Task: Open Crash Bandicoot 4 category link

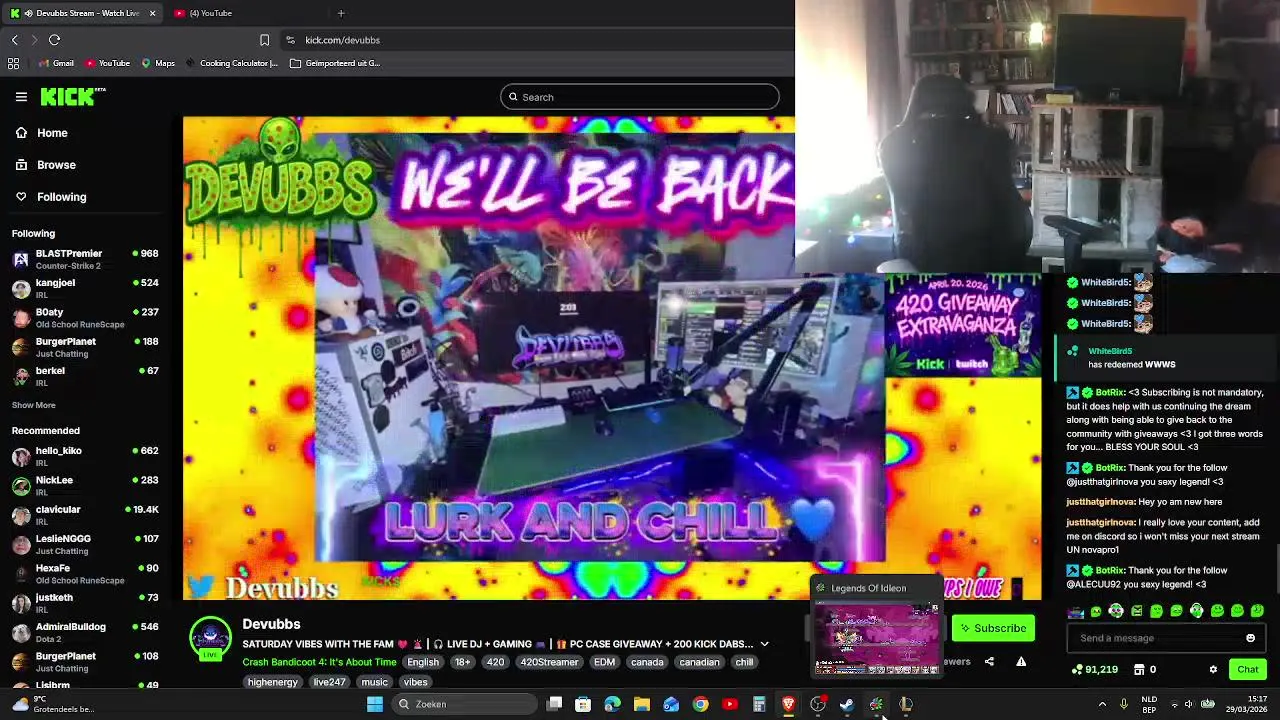Action: tap(319, 662)
